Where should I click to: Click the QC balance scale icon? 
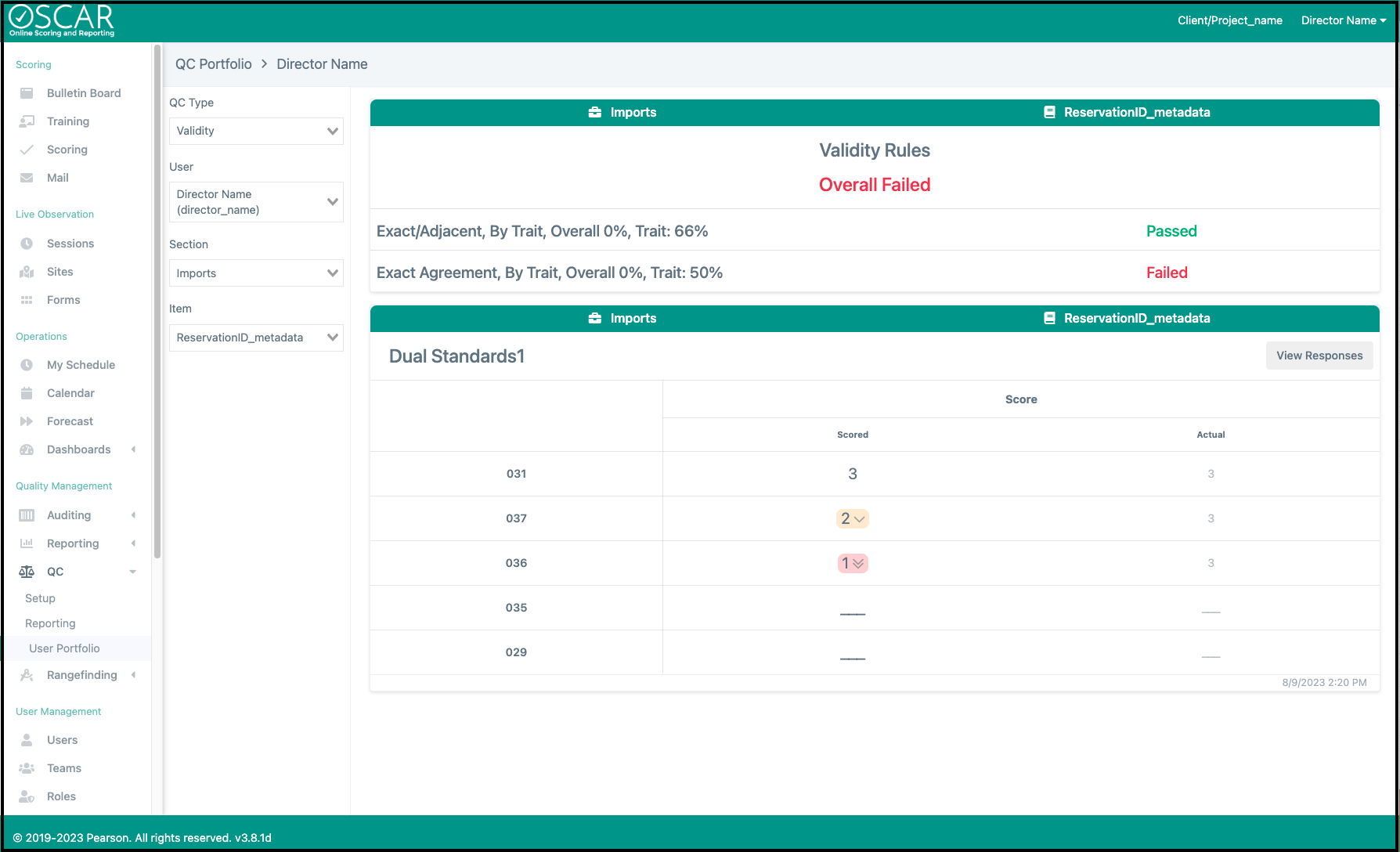click(27, 572)
